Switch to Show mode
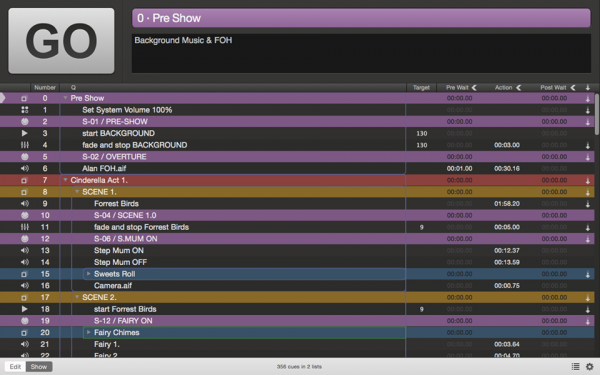This screenshot has width=600, height=375. point(39,367)
